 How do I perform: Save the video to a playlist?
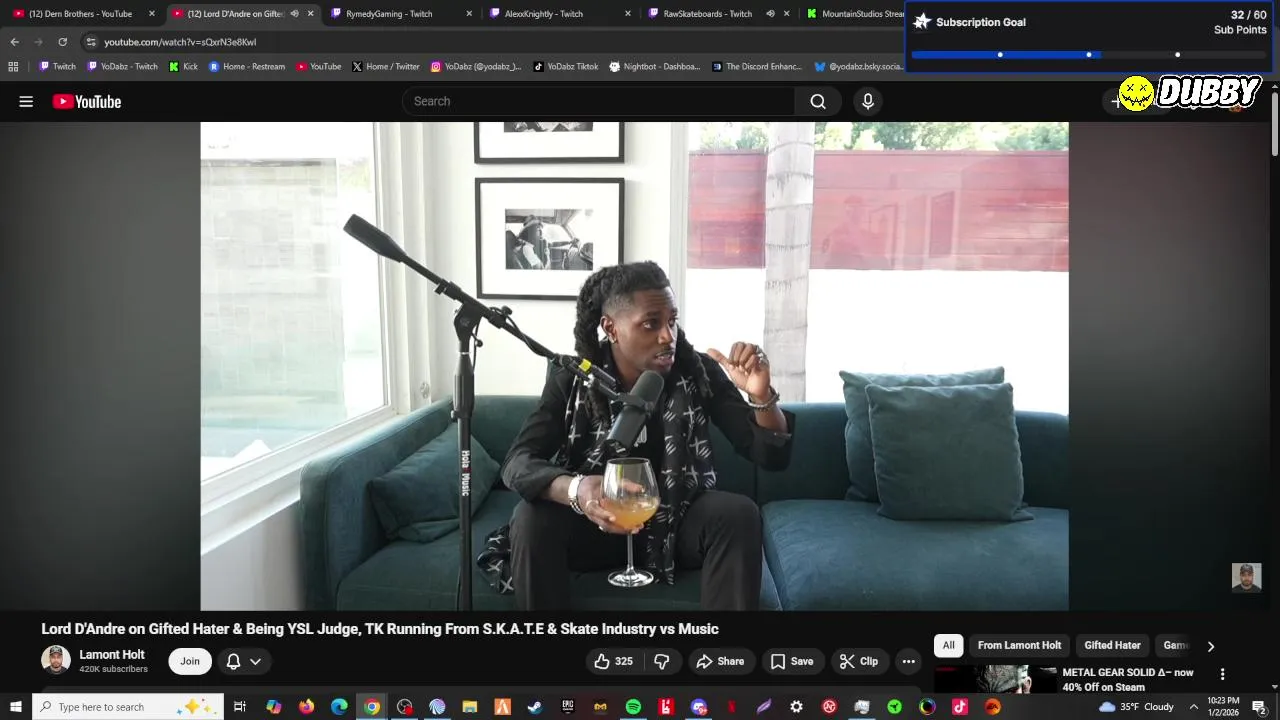click(791, 661)
